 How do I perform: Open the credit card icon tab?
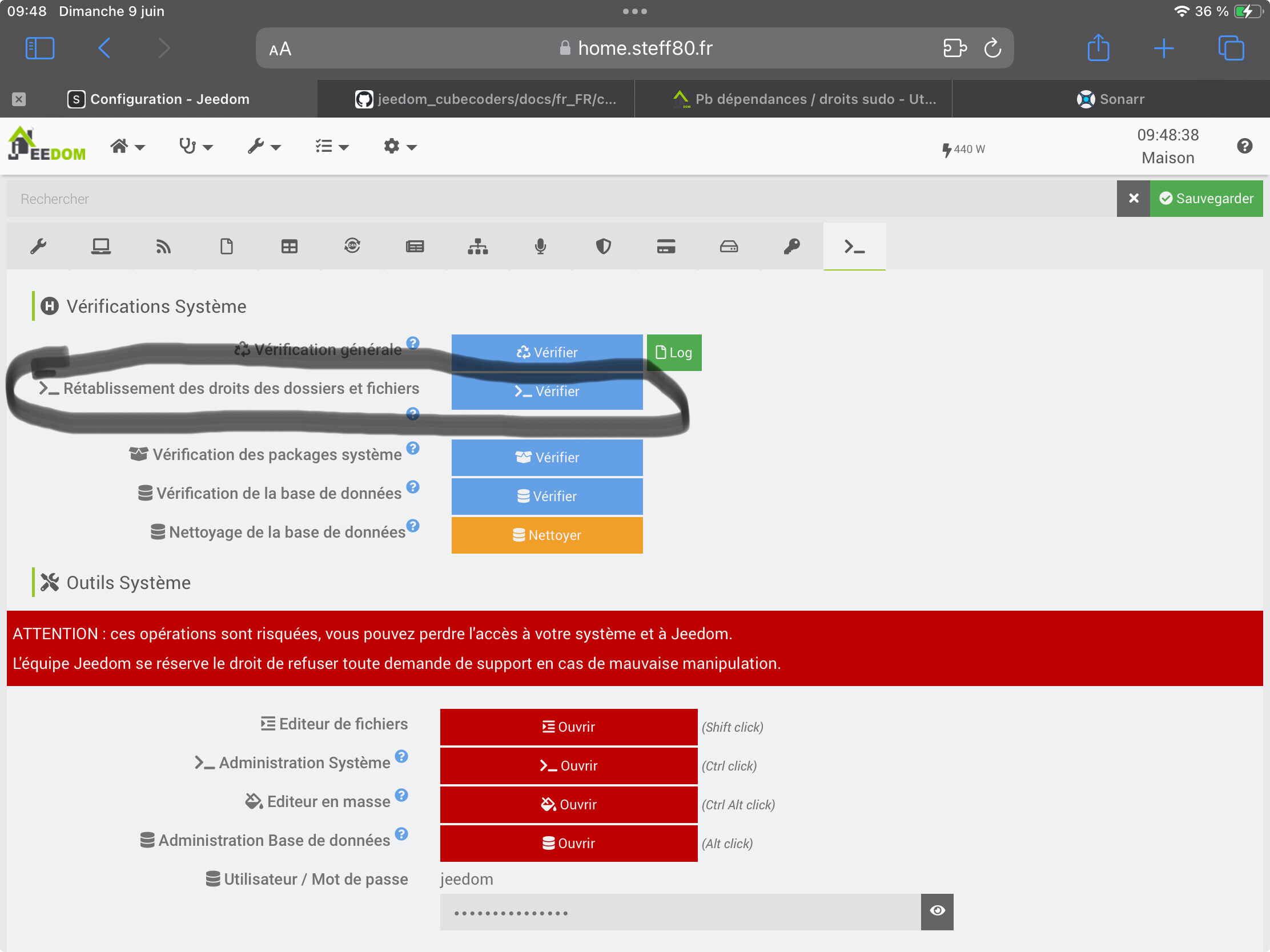tap(666, 246)
